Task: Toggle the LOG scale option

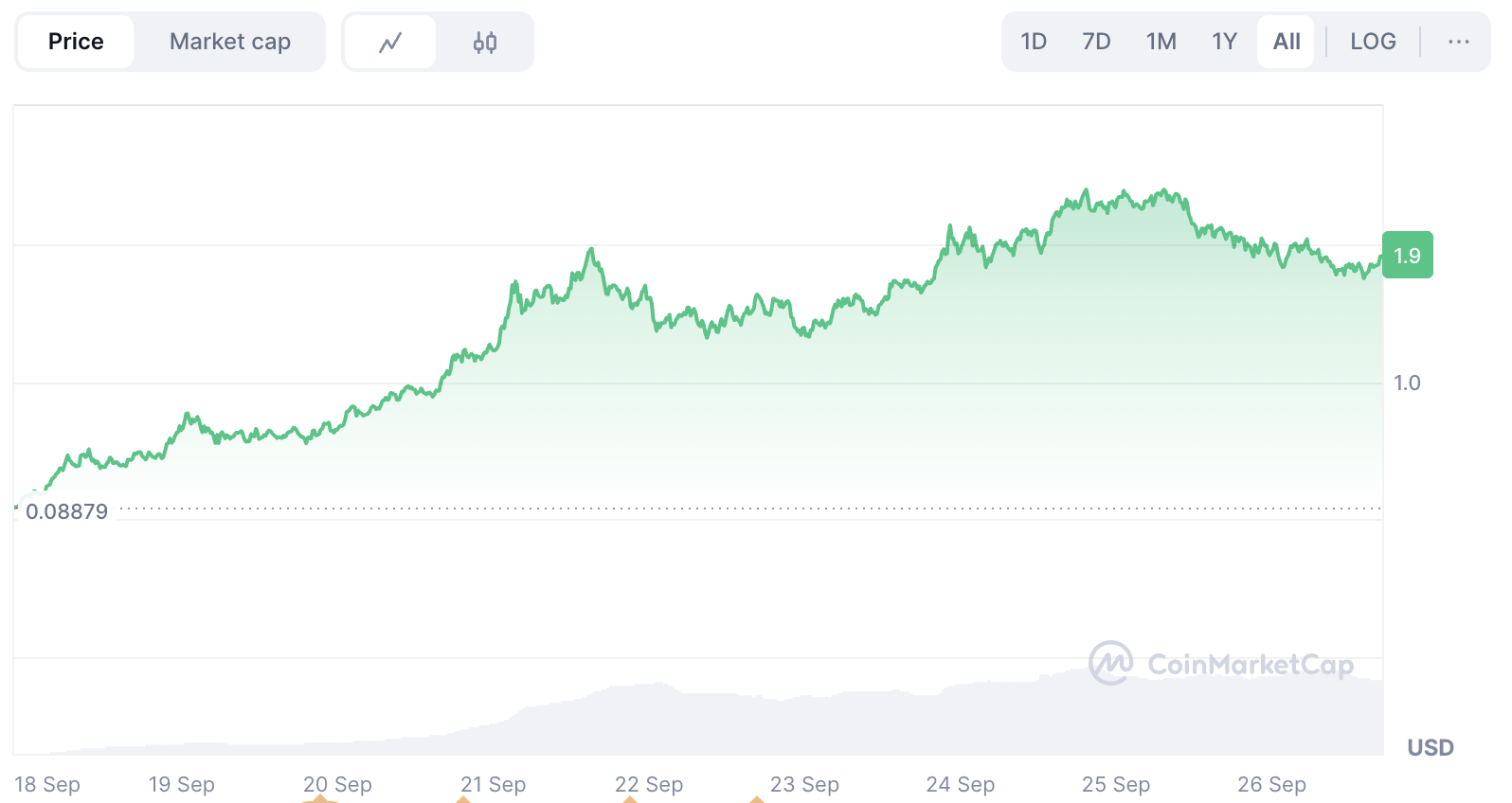Action: tap(1373, 42)
